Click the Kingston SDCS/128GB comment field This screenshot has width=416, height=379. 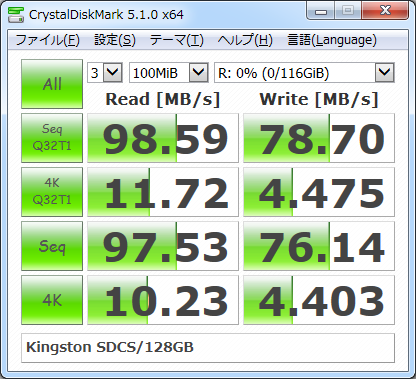208,348
